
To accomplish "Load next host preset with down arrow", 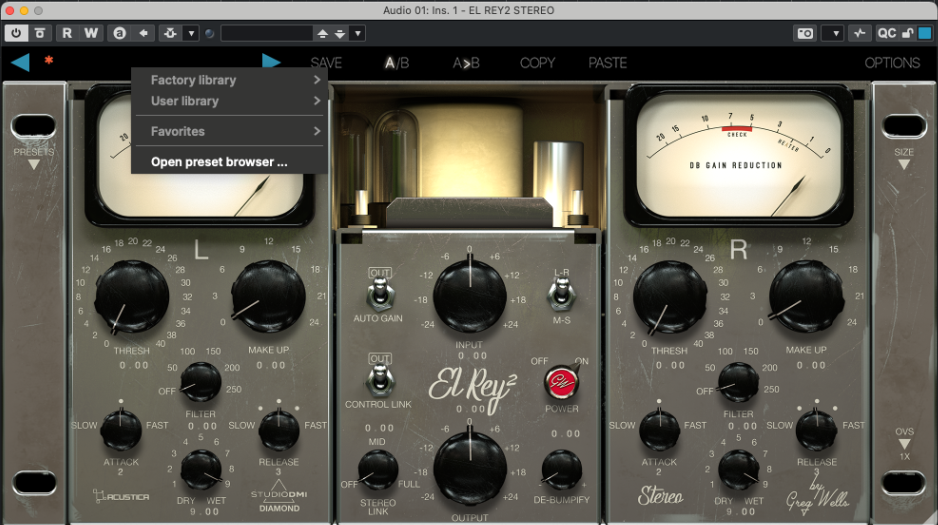I will pos(340,33).
